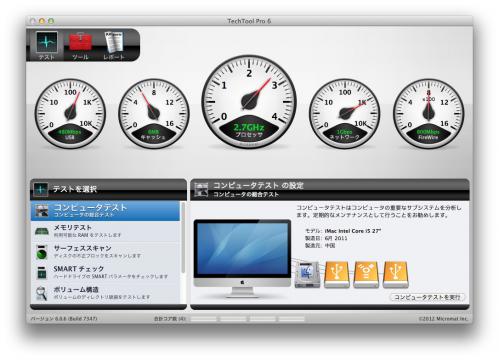
Task: Open the red toolbox ツール icon
Action: 80,45
